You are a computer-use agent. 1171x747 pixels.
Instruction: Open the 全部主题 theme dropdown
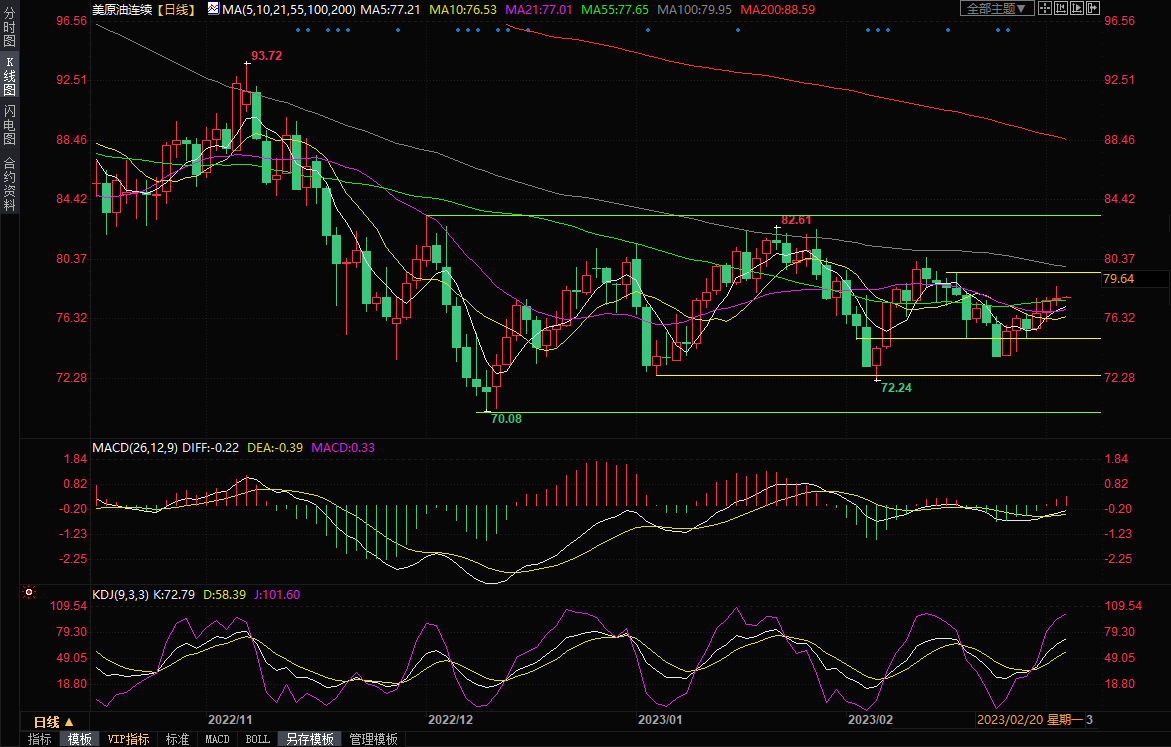(x=996, y=8)
